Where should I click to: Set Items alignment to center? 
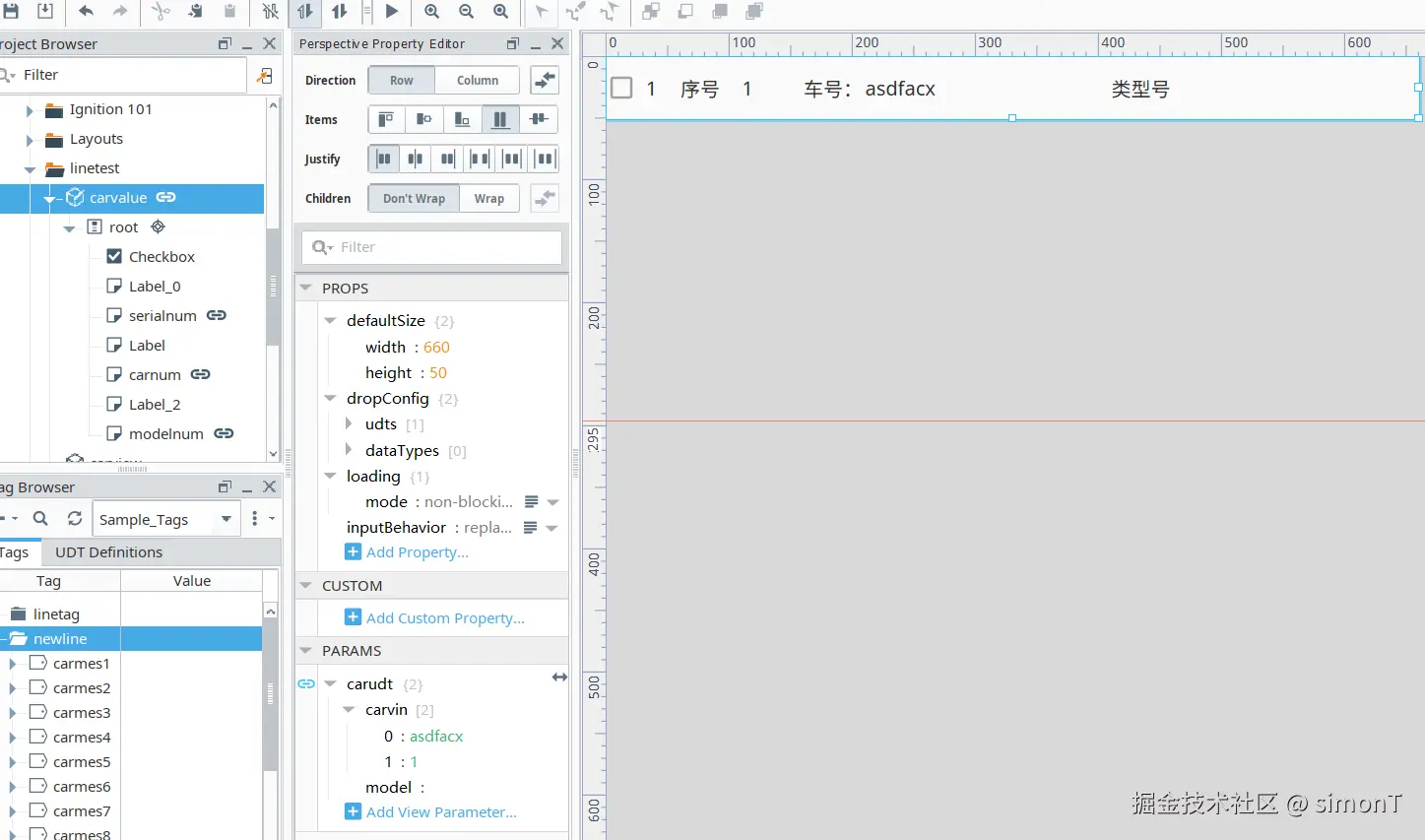tap(423, 119)
